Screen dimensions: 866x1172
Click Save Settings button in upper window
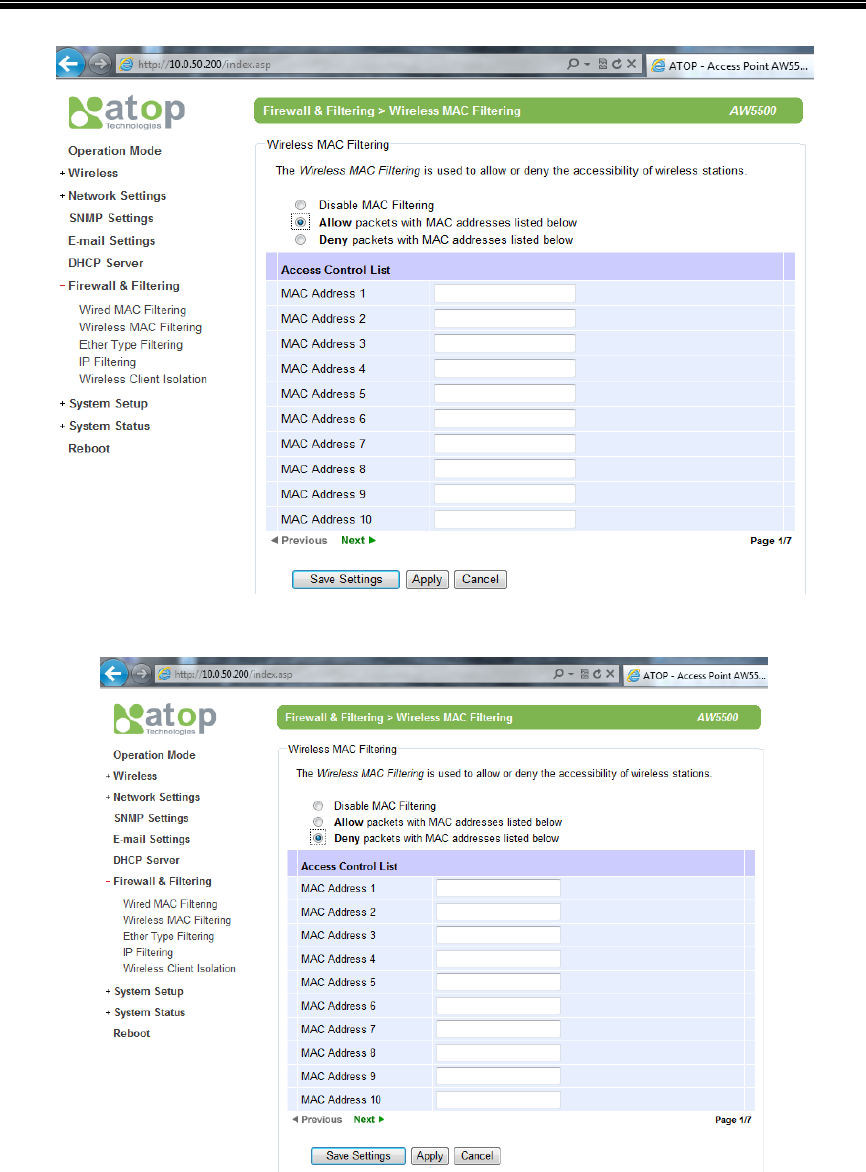(346, 579)
